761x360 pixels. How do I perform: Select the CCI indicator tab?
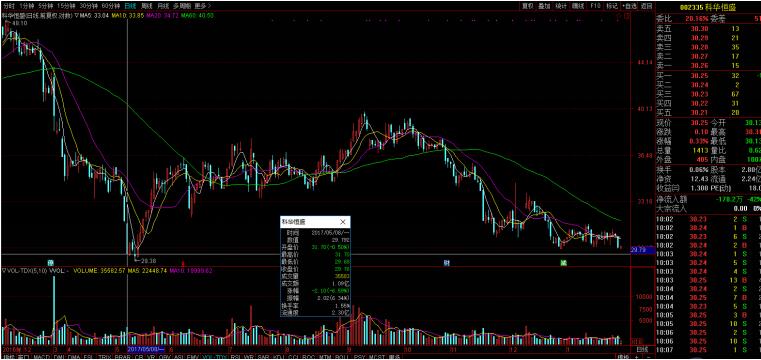point(293,356)
